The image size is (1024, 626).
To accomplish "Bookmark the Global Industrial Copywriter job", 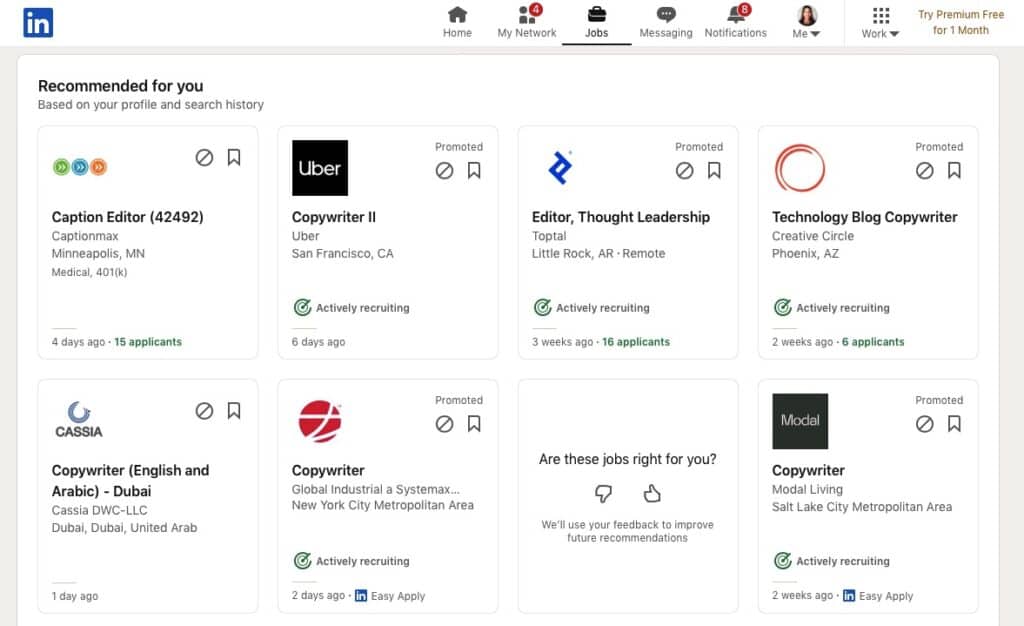I will (474, 424).
